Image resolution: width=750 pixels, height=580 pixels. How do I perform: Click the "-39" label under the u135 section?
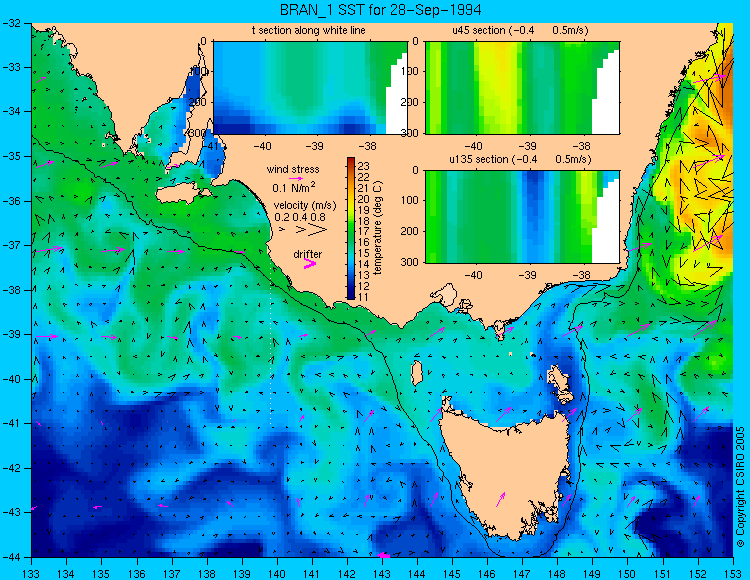pyautogui.click(x=526, y=275)
